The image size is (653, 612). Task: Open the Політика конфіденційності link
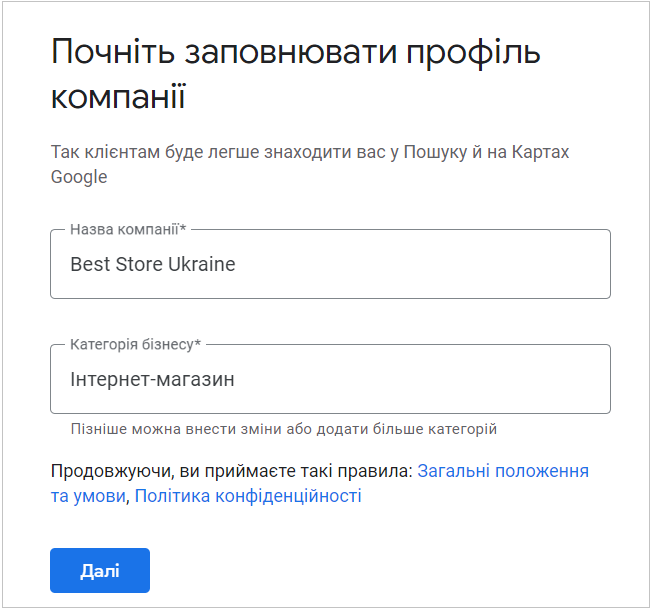248,495
